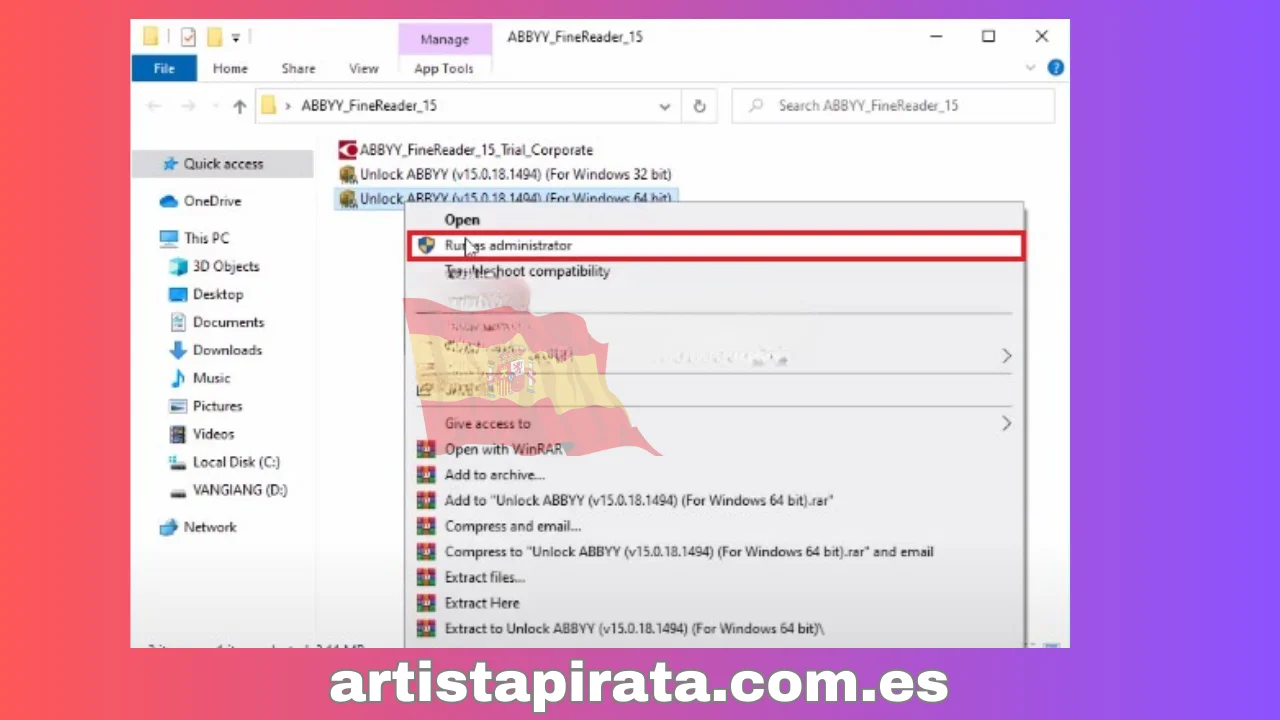Click the shield icon beside Run as administrator
1280x720 pixels.
coord(426,245)
